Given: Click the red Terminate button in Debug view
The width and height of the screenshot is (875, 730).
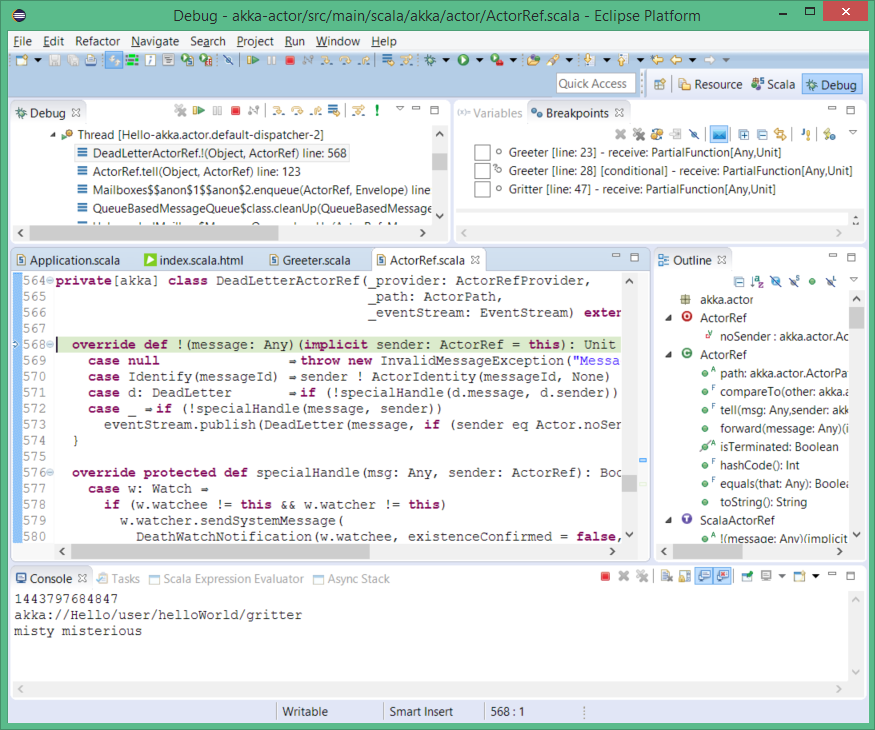Looking at the screenshot, I should (235, 111).
